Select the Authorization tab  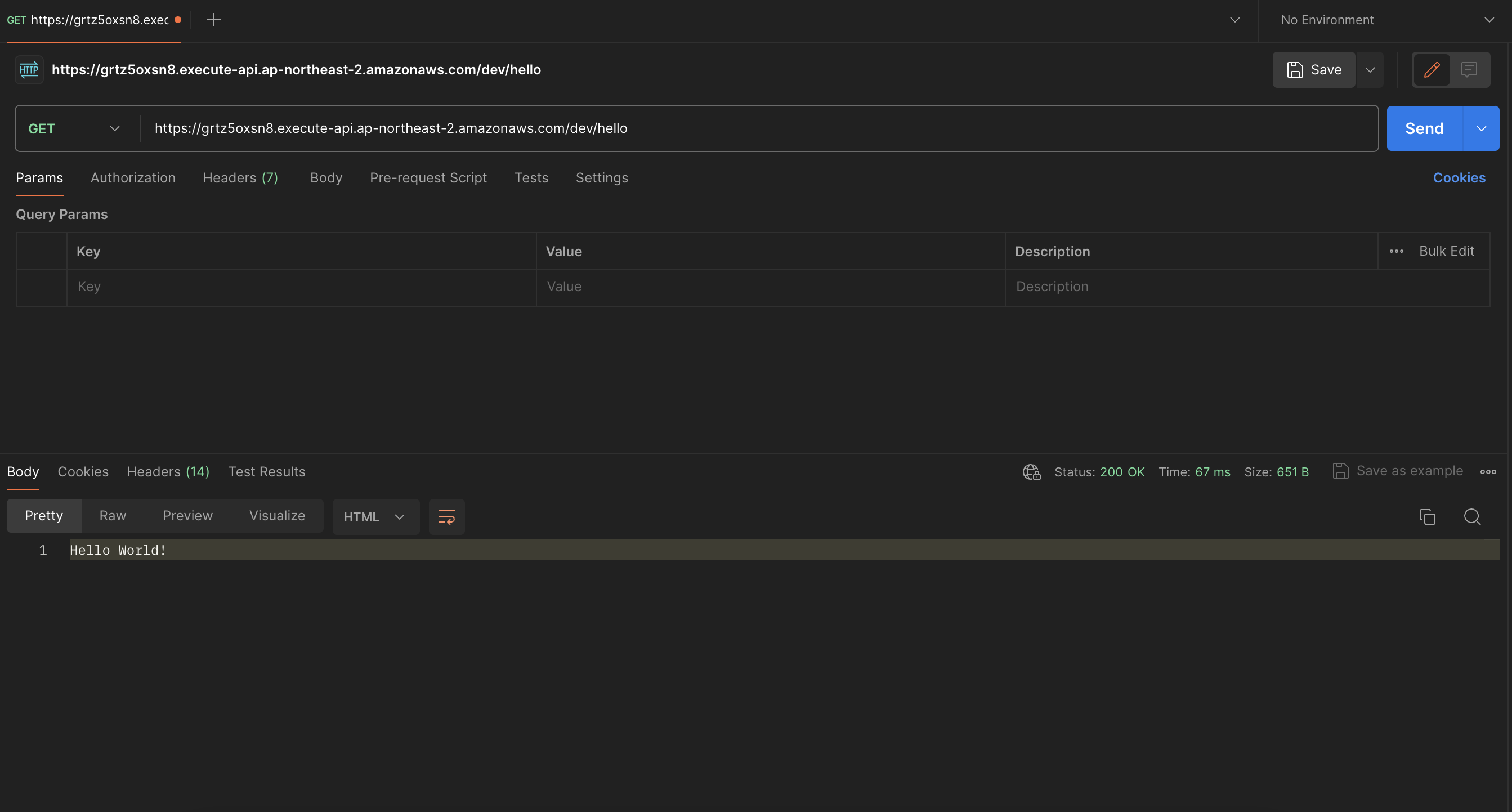[x=133, y=178]
